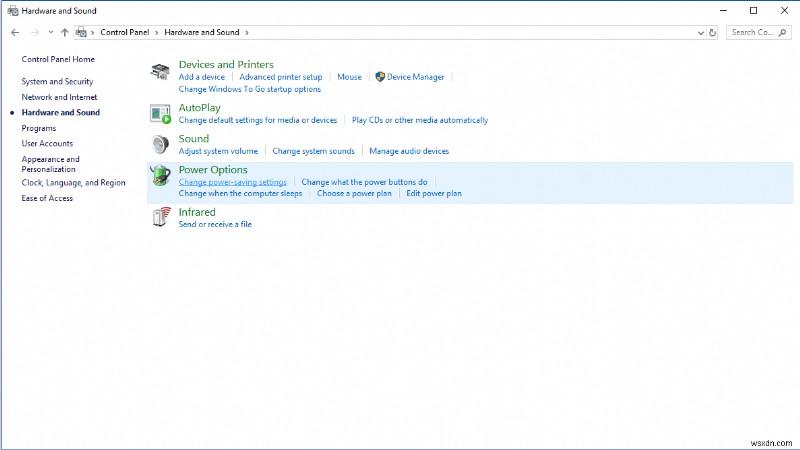Click Edit power plan
The height and width of the screenshot is (450, 800).
[x=434, y=193]
